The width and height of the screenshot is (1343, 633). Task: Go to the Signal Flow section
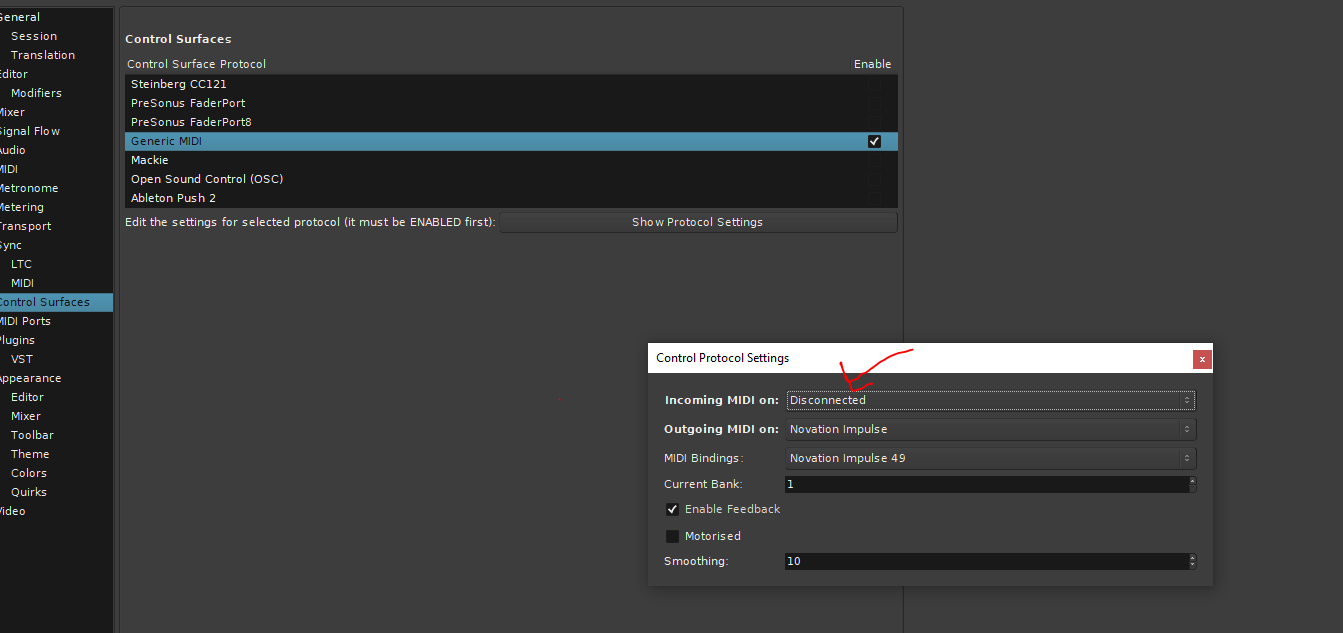(29, 132)
